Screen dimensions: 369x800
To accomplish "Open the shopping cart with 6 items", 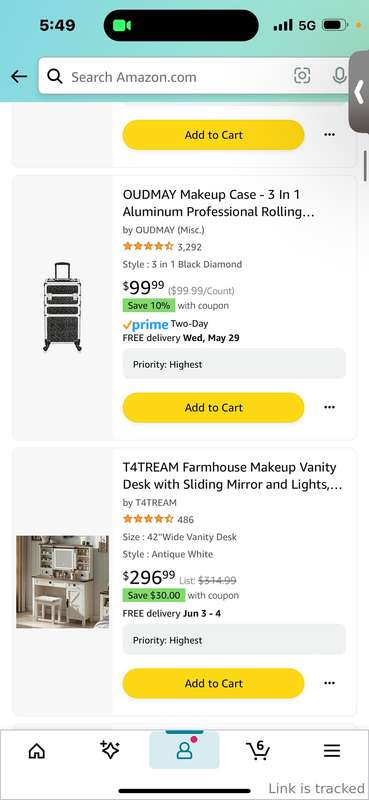I will coord(258,749).
